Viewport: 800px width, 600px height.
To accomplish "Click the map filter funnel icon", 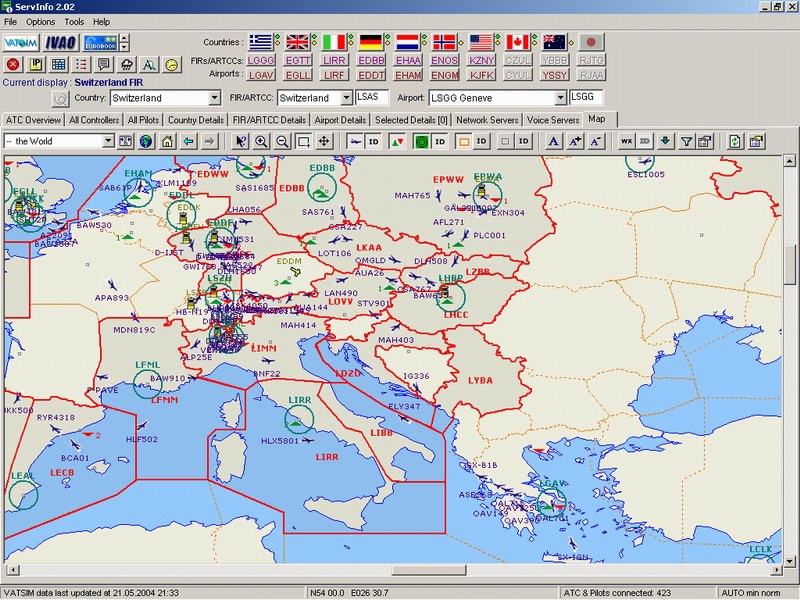I will tap(687, 141).
